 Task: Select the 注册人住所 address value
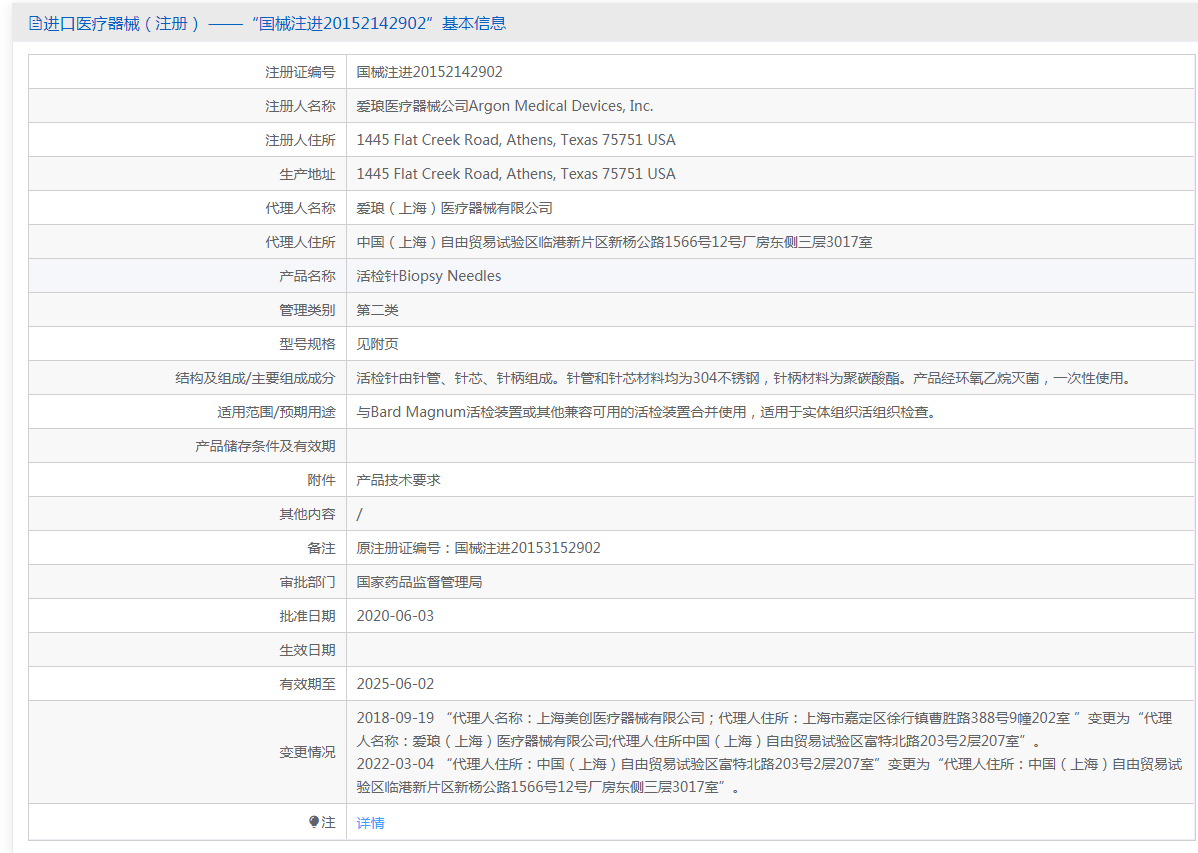(516, 140)
